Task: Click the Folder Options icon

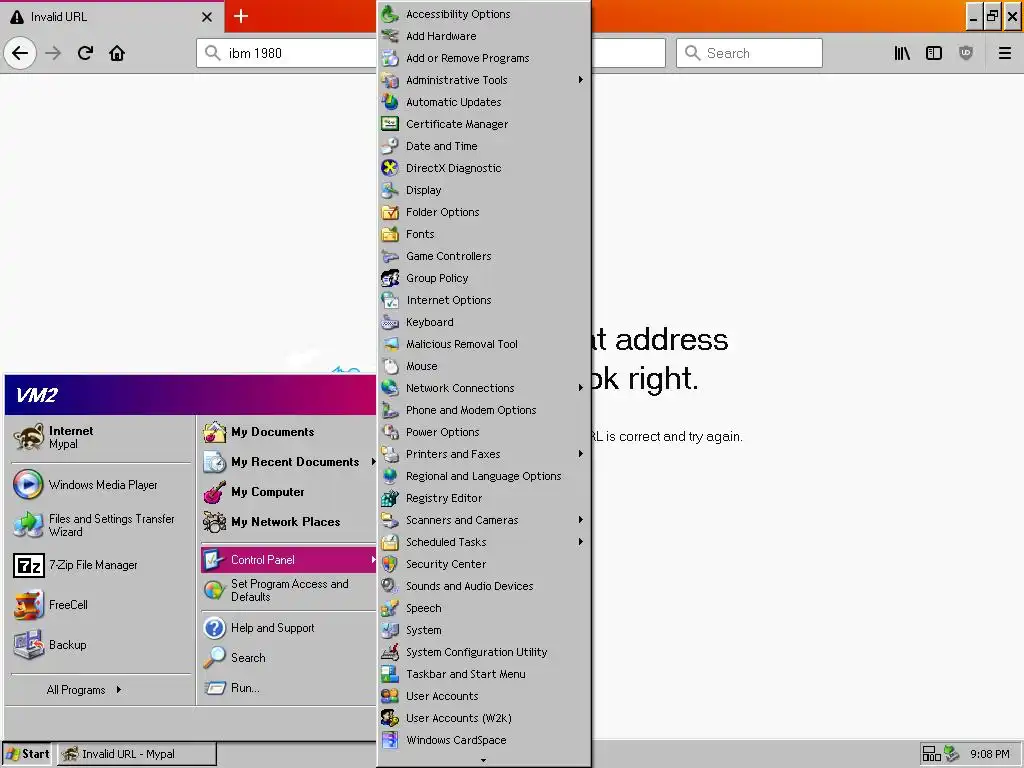Action: [390, 212]
